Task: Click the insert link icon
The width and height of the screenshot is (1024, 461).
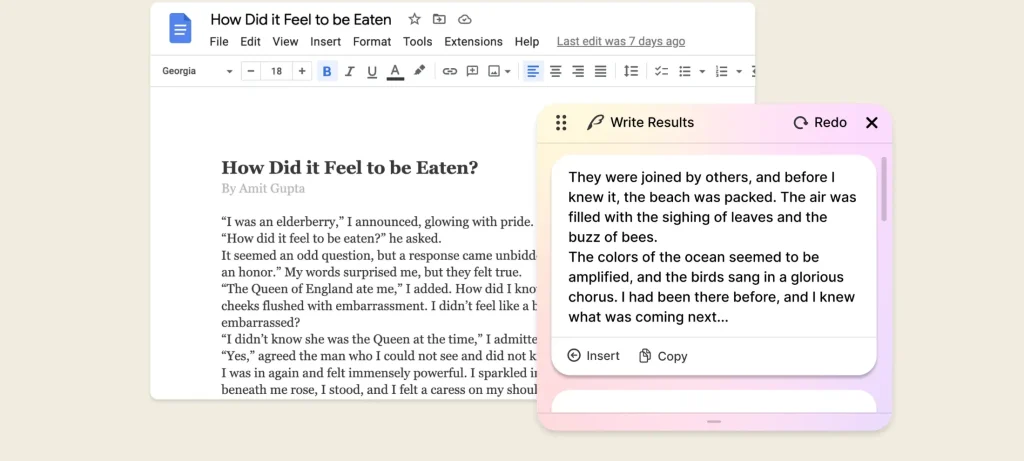Action: (x=449, y=71)
